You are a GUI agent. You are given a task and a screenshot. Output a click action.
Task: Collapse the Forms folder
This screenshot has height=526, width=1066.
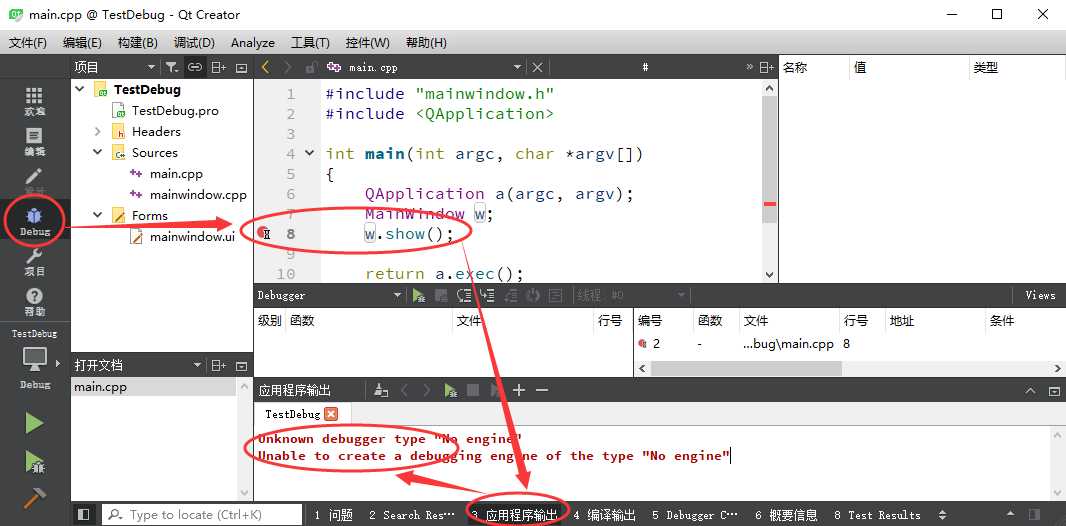(x=98, y=215)
